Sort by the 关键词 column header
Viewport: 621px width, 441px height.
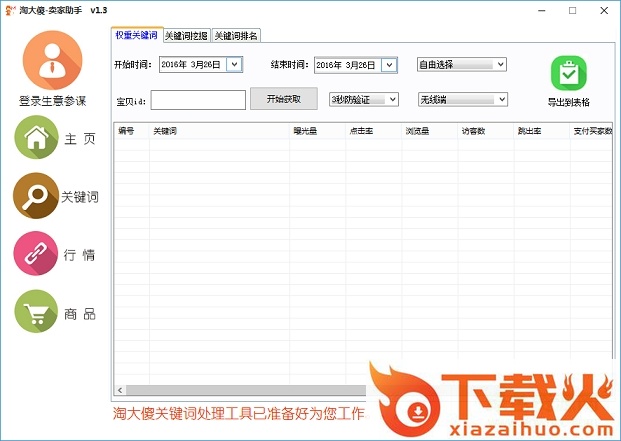coord(219,131)
